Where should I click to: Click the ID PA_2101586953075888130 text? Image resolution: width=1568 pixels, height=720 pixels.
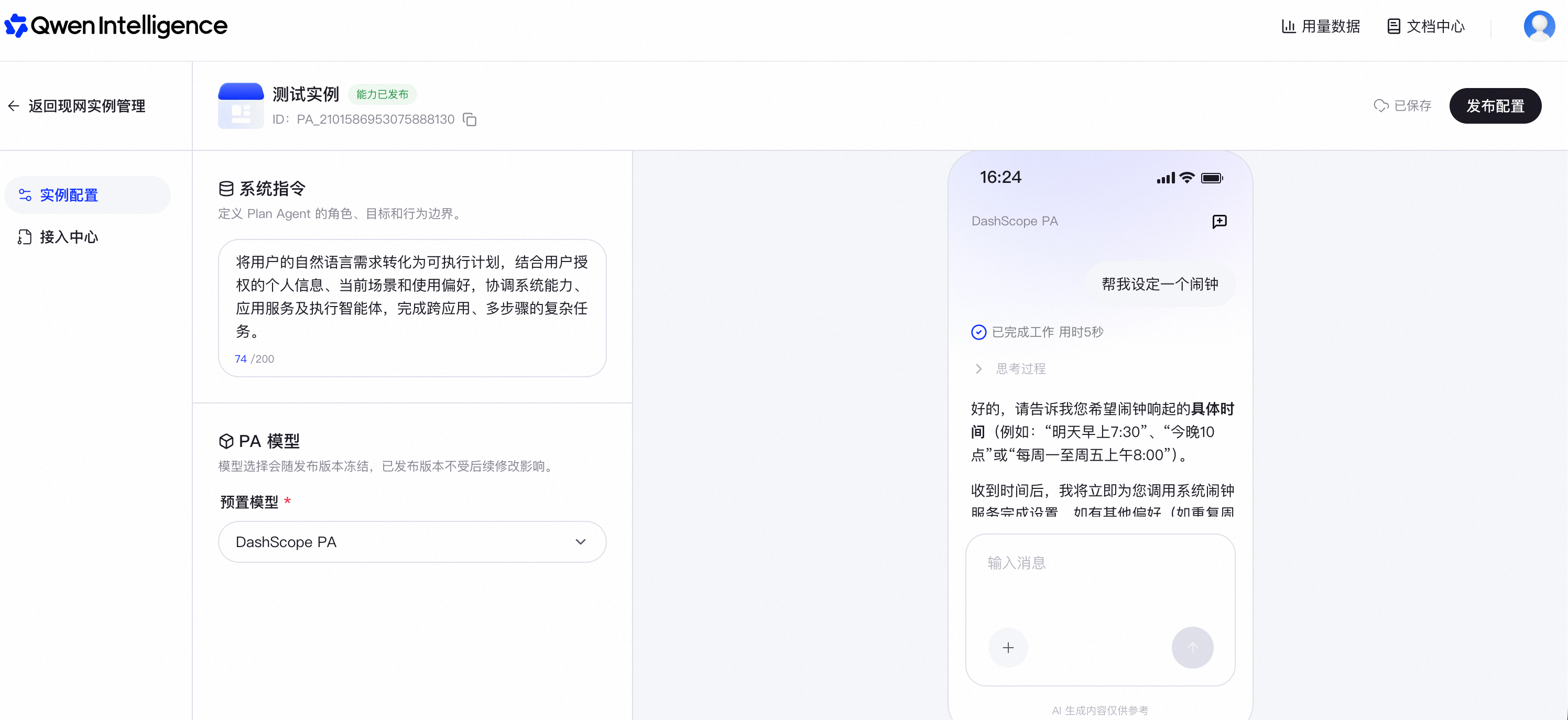tap(363, 119)
